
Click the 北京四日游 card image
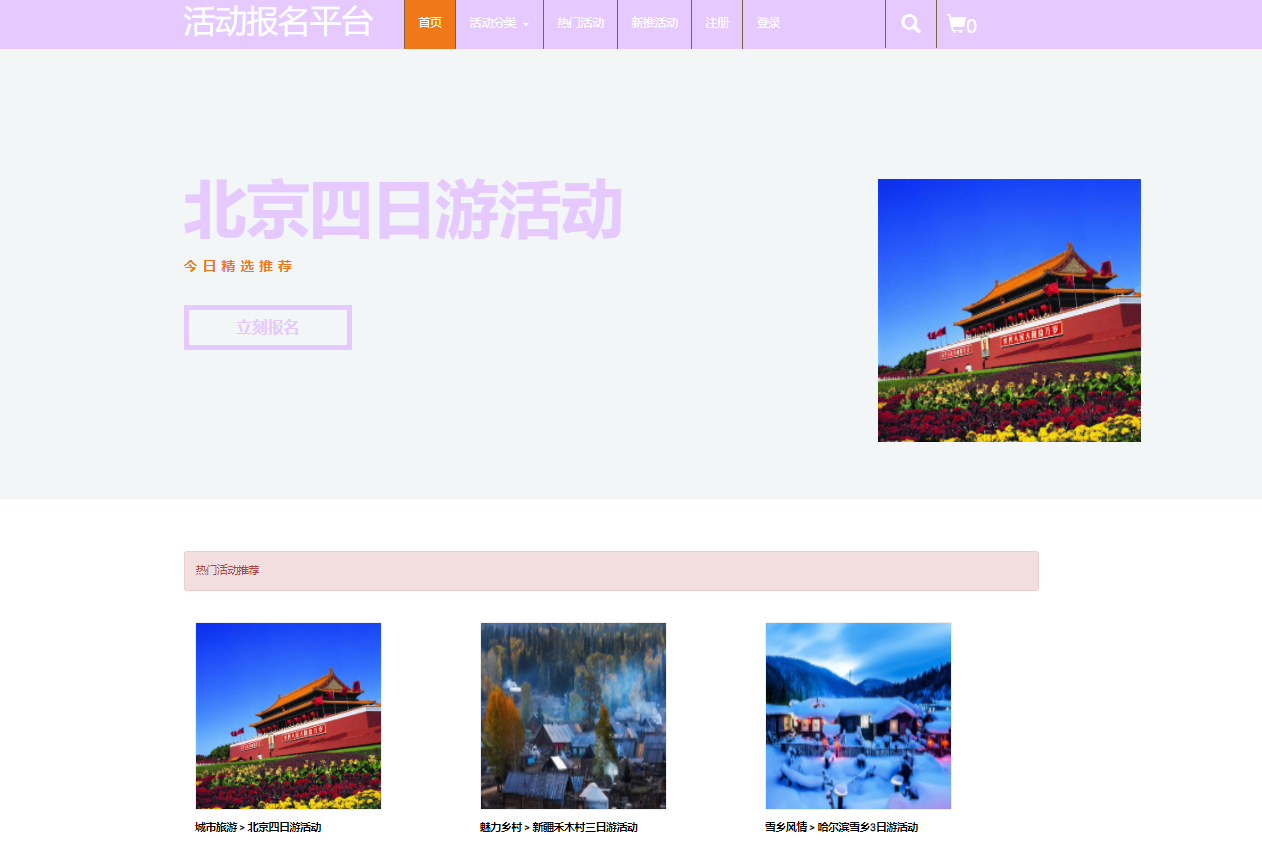288,715
